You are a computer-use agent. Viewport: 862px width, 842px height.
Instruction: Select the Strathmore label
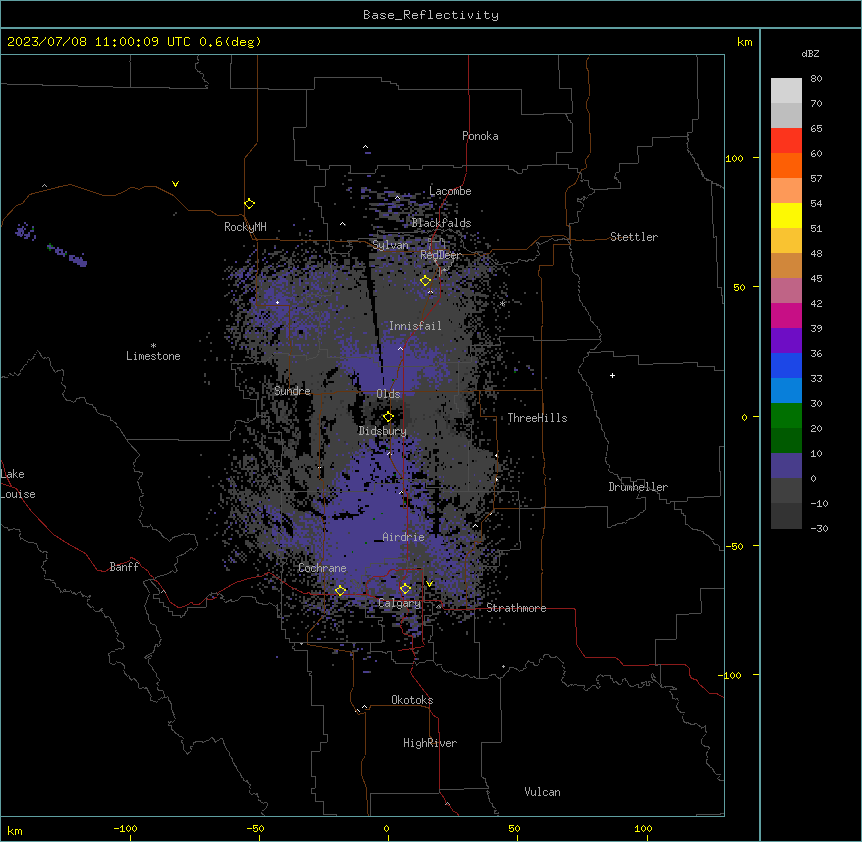pyautogui.click(x=516, y=608)
